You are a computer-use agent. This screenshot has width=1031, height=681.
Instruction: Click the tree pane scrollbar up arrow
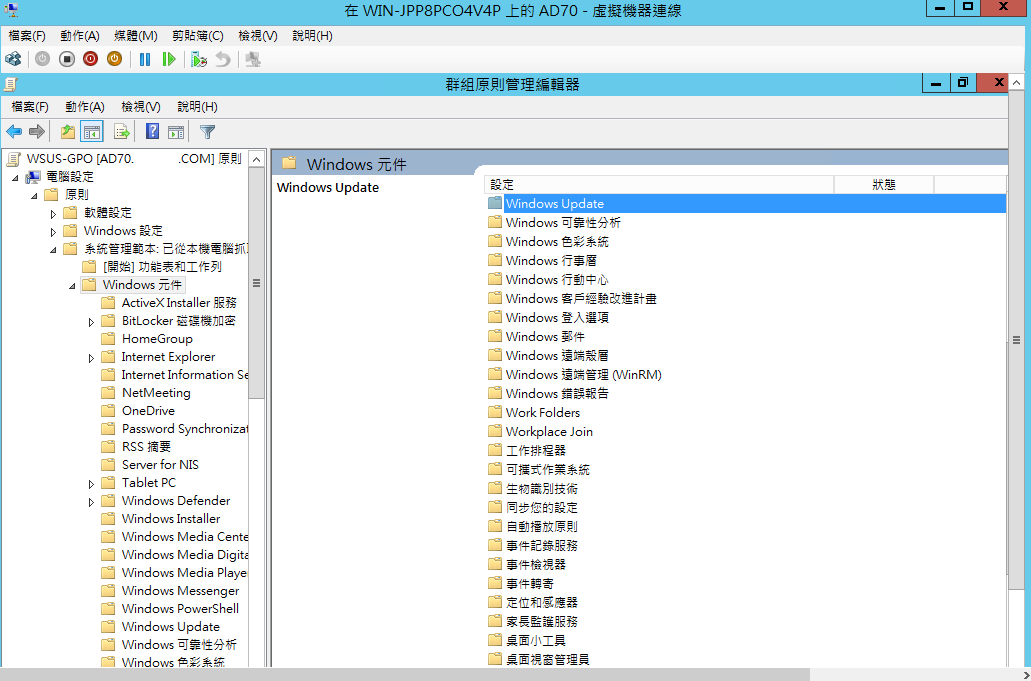256,159
